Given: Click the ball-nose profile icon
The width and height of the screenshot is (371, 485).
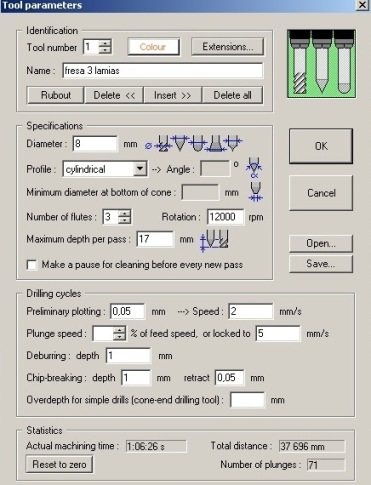Looking at the screenshot, I should click(197, 144).
